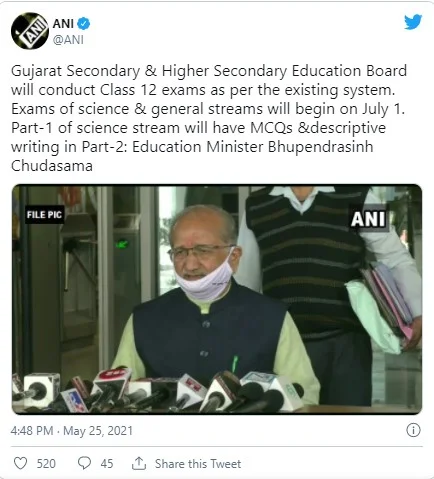Click the name Chudasama in the tweet text
Viewport: 434px width, 479px height.
52,166
